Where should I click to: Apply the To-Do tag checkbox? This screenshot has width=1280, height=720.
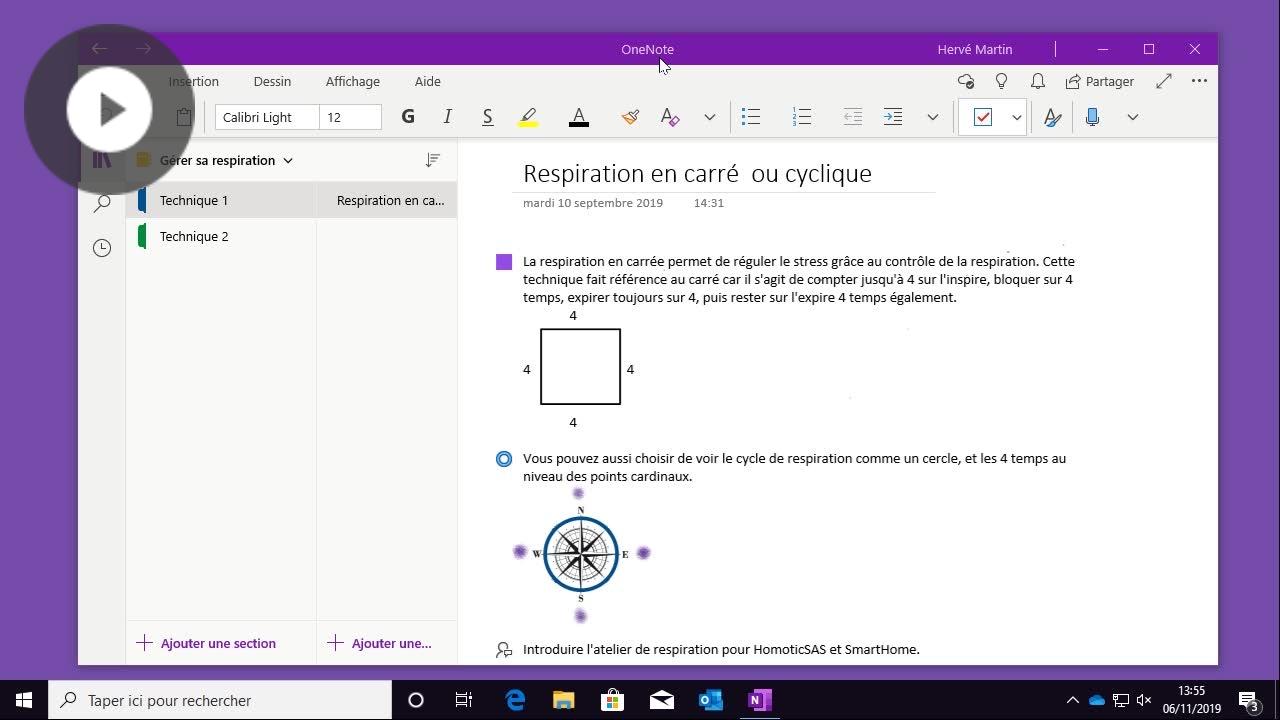[983, 117]
